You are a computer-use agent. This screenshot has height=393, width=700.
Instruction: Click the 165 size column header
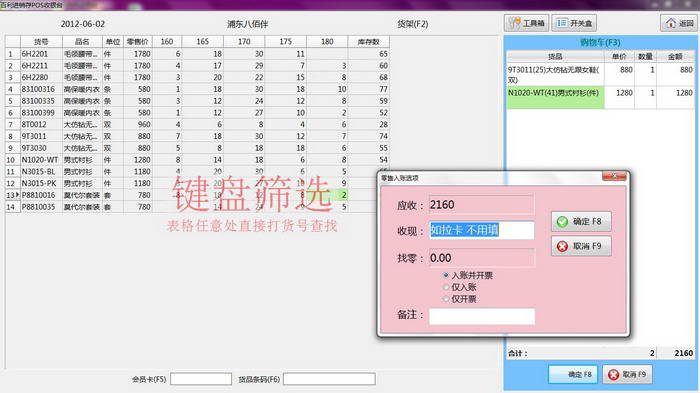[x=203, y=42]
